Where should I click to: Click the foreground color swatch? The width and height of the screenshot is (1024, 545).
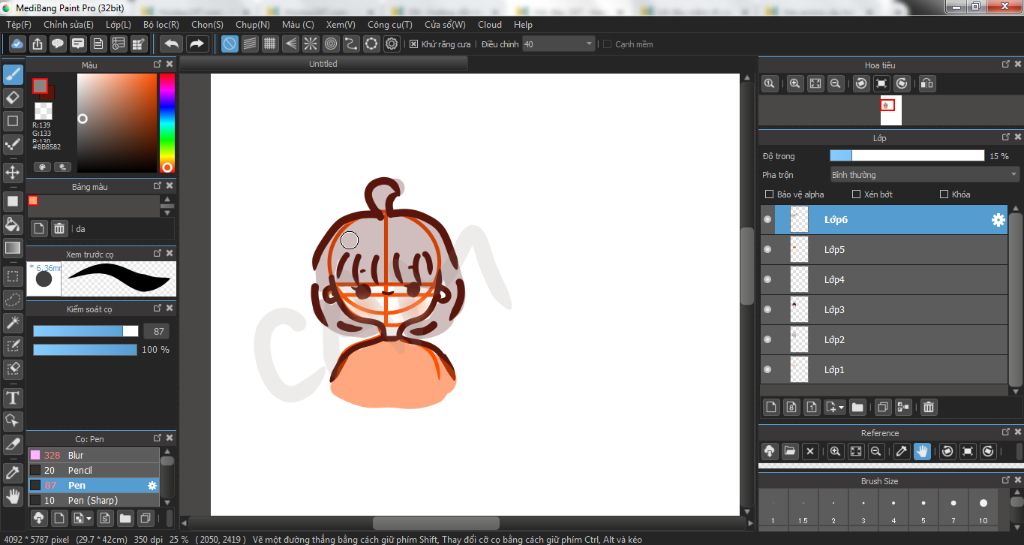tap(40, 86)
